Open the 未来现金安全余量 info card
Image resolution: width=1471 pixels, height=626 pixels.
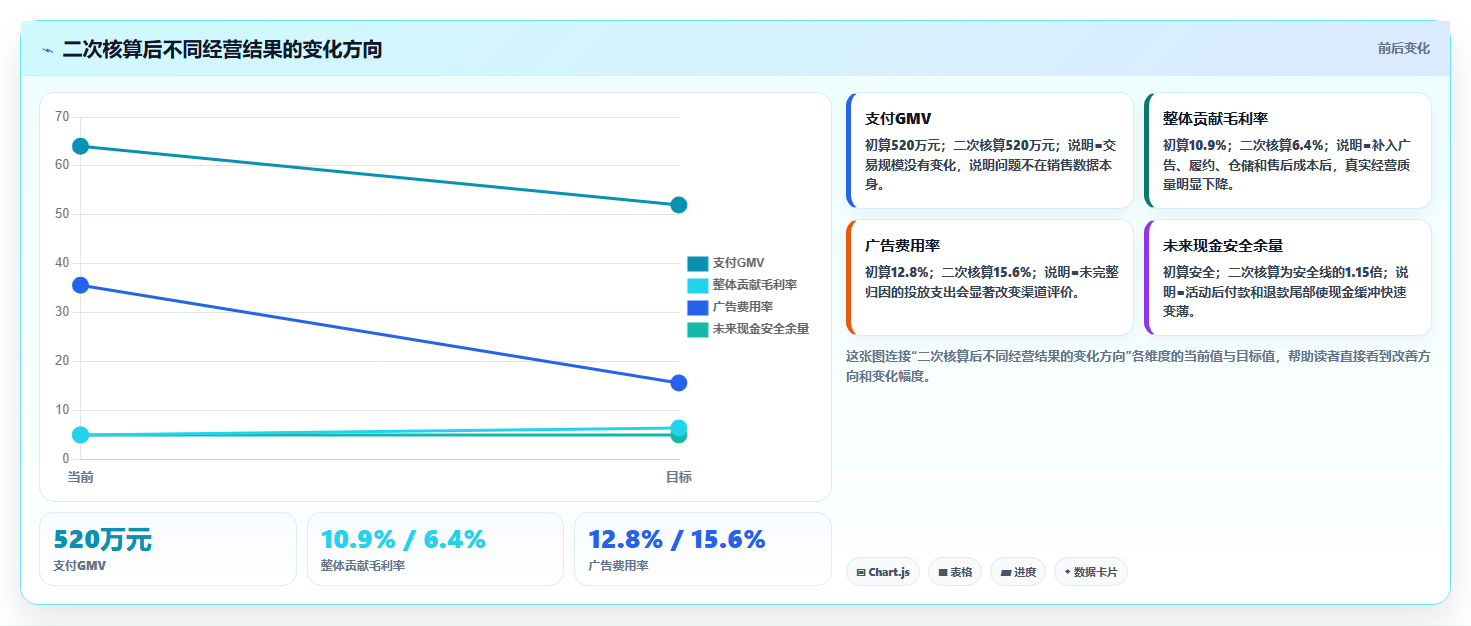[x=1288, y=278]
